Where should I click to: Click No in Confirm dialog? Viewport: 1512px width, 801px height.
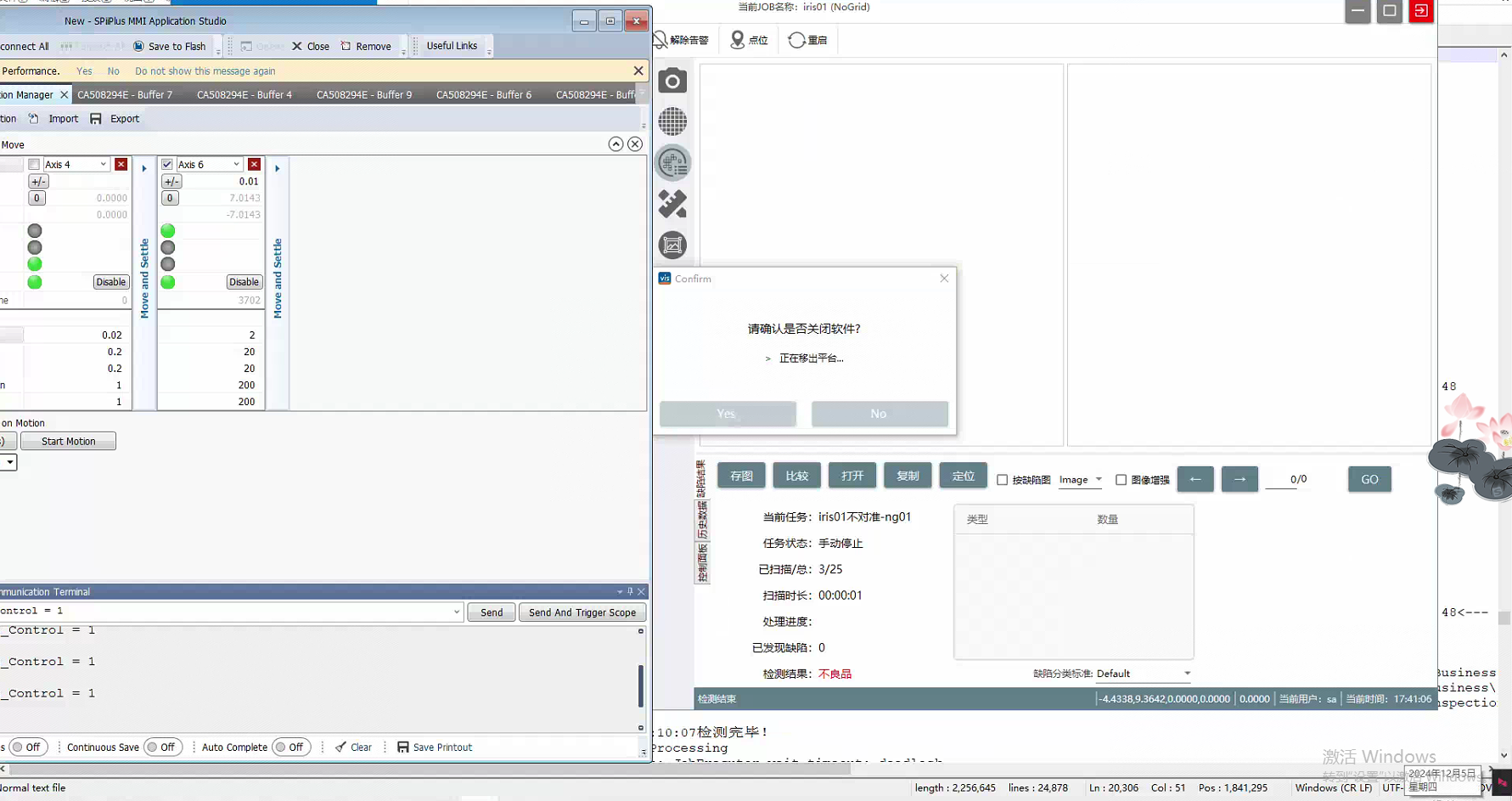tap(880, 414)
